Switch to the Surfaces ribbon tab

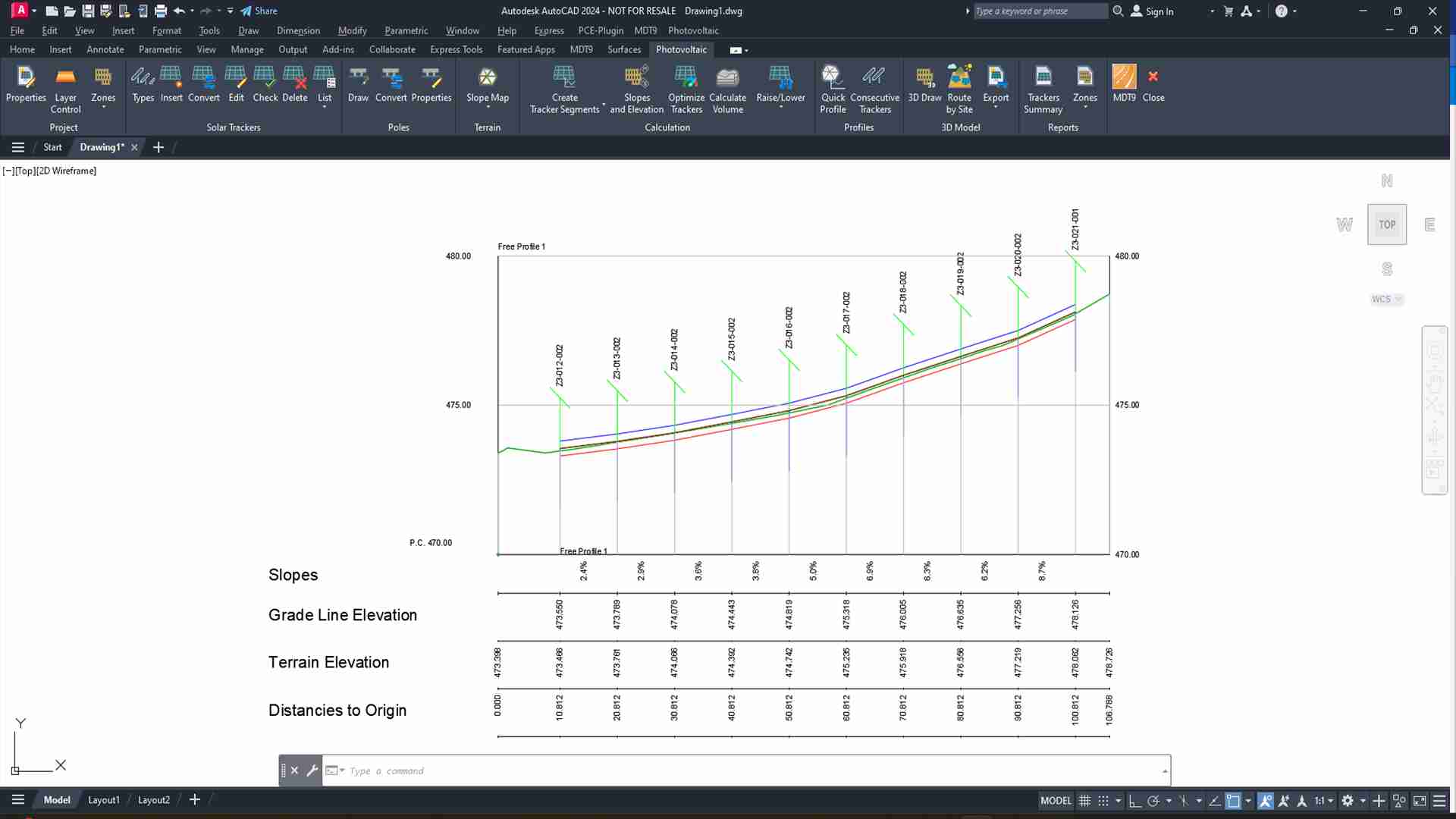tap(624, 49)
